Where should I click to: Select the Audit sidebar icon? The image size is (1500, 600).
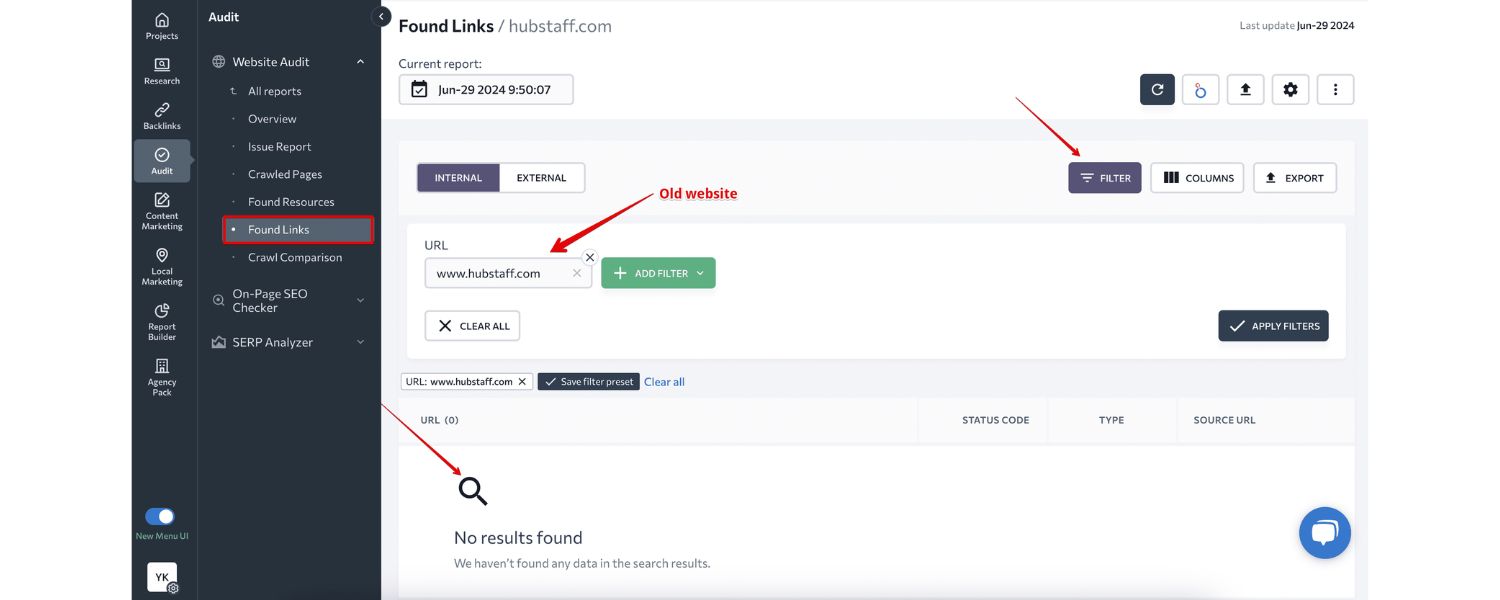(161, 158)
